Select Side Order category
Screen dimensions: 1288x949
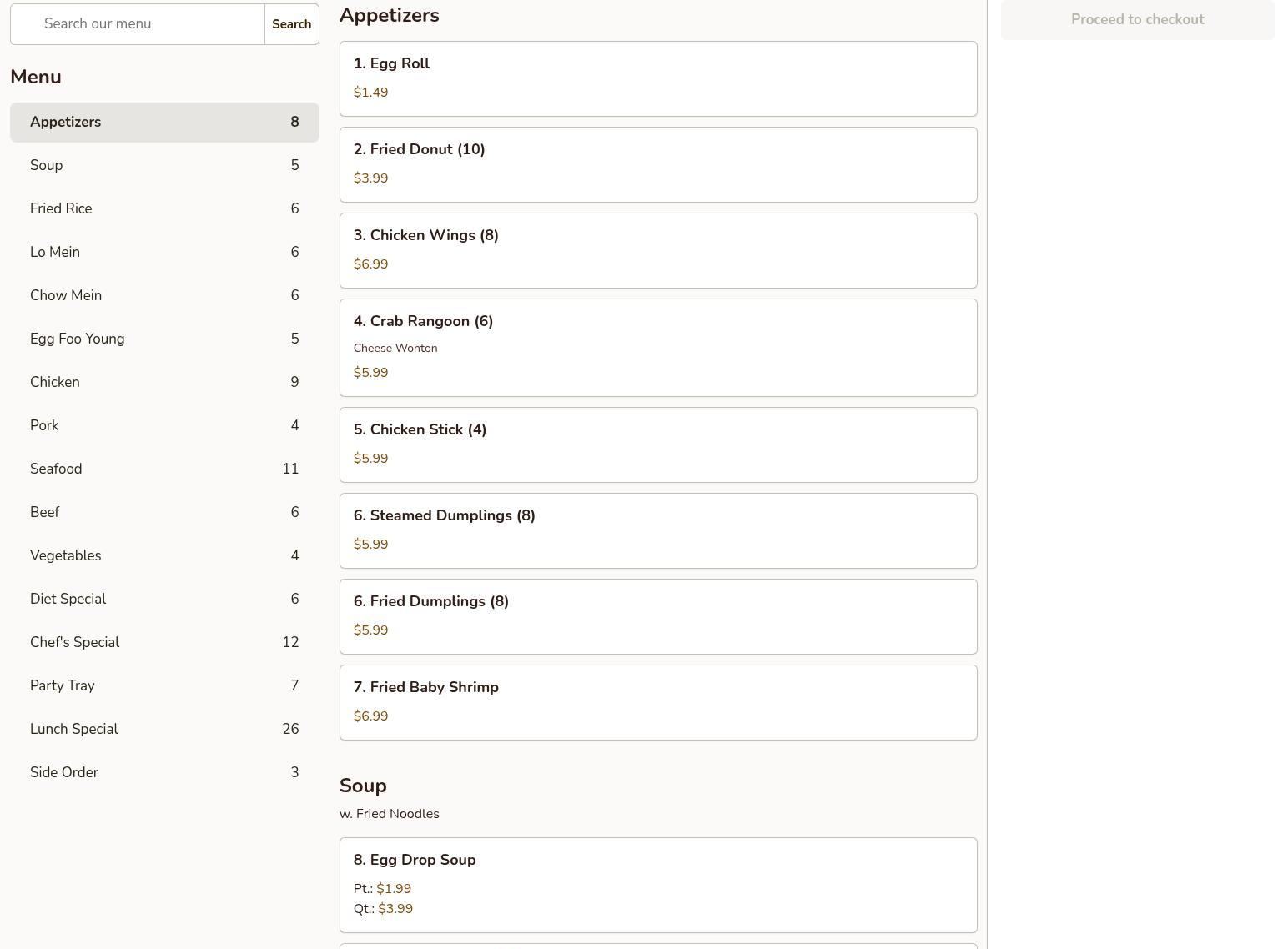coord(164,773)
